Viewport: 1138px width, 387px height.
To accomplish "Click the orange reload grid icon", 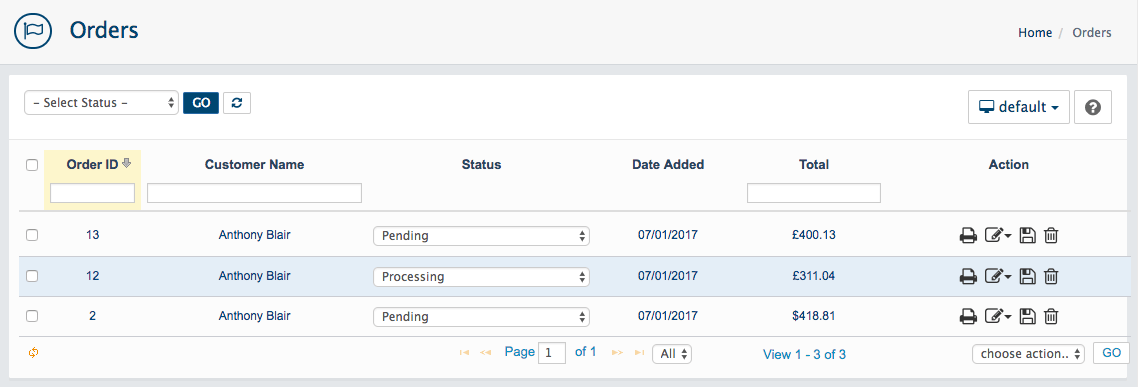I will coord(33,353).
